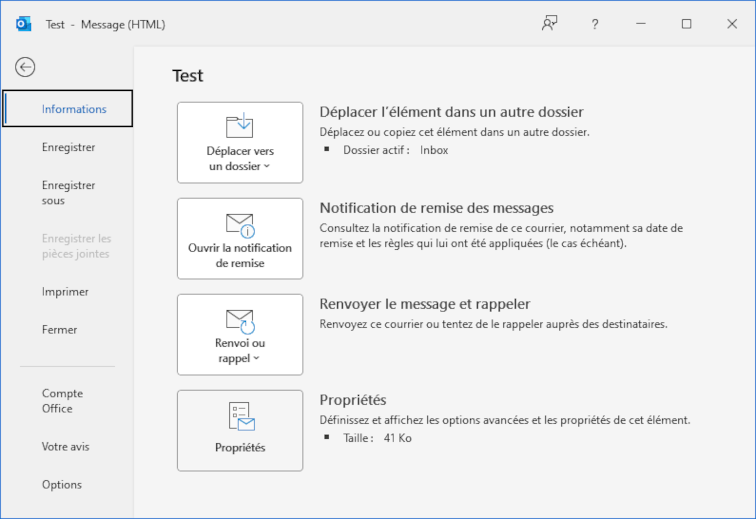Click the question mark help icon
This screenshot has height=519, width=756.
pos(595,24)
